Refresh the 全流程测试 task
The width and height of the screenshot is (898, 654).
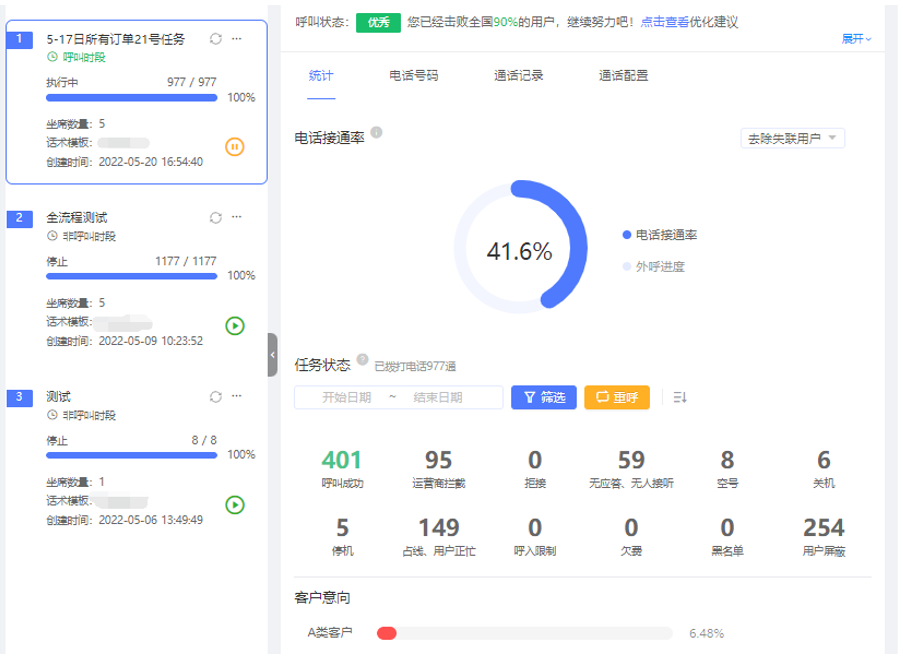coord(215,217)
